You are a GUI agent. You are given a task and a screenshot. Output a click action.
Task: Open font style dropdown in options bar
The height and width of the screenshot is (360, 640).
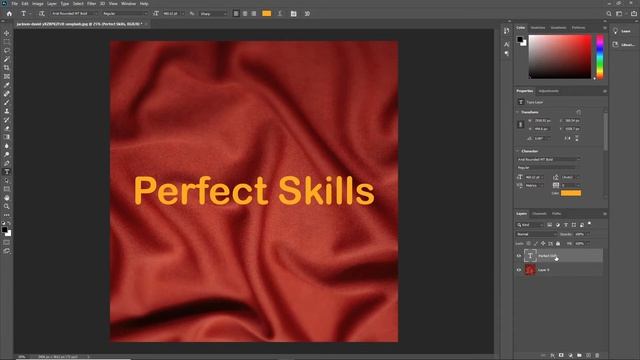click(125, 13)
